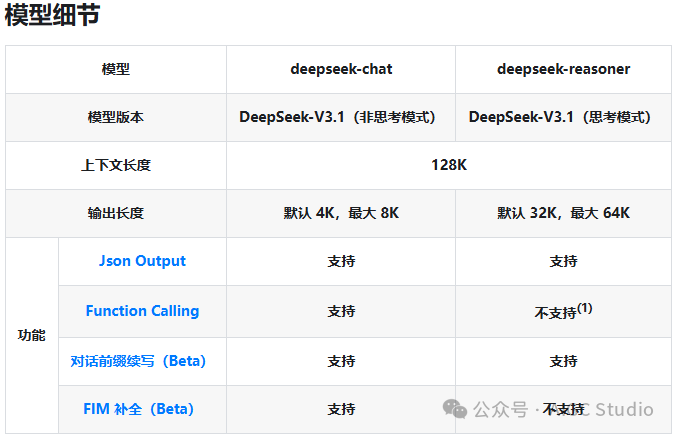The image size is (675, 436).
Task: Select the 默认 32K，最大 64K cell
Action: coord(564,213)
